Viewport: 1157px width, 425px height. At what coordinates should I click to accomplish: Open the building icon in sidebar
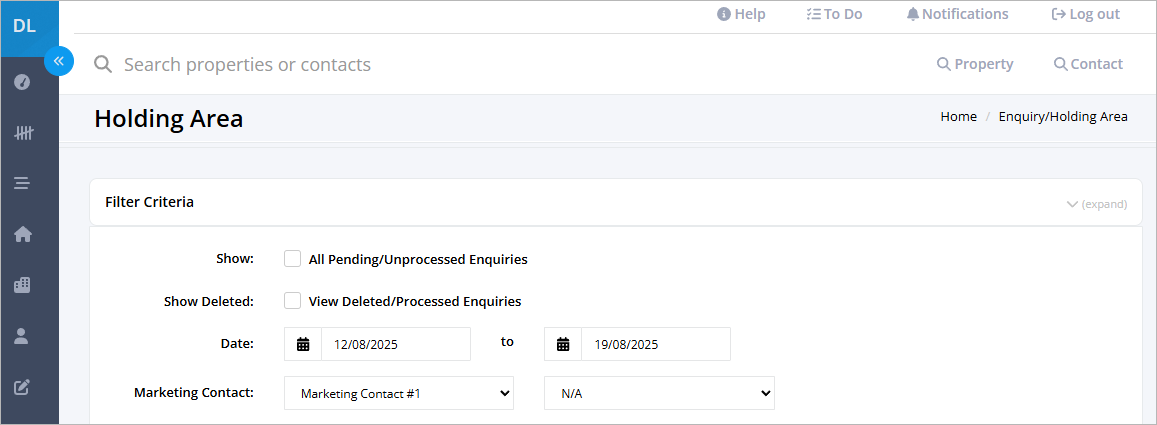(x=22, y=285)
